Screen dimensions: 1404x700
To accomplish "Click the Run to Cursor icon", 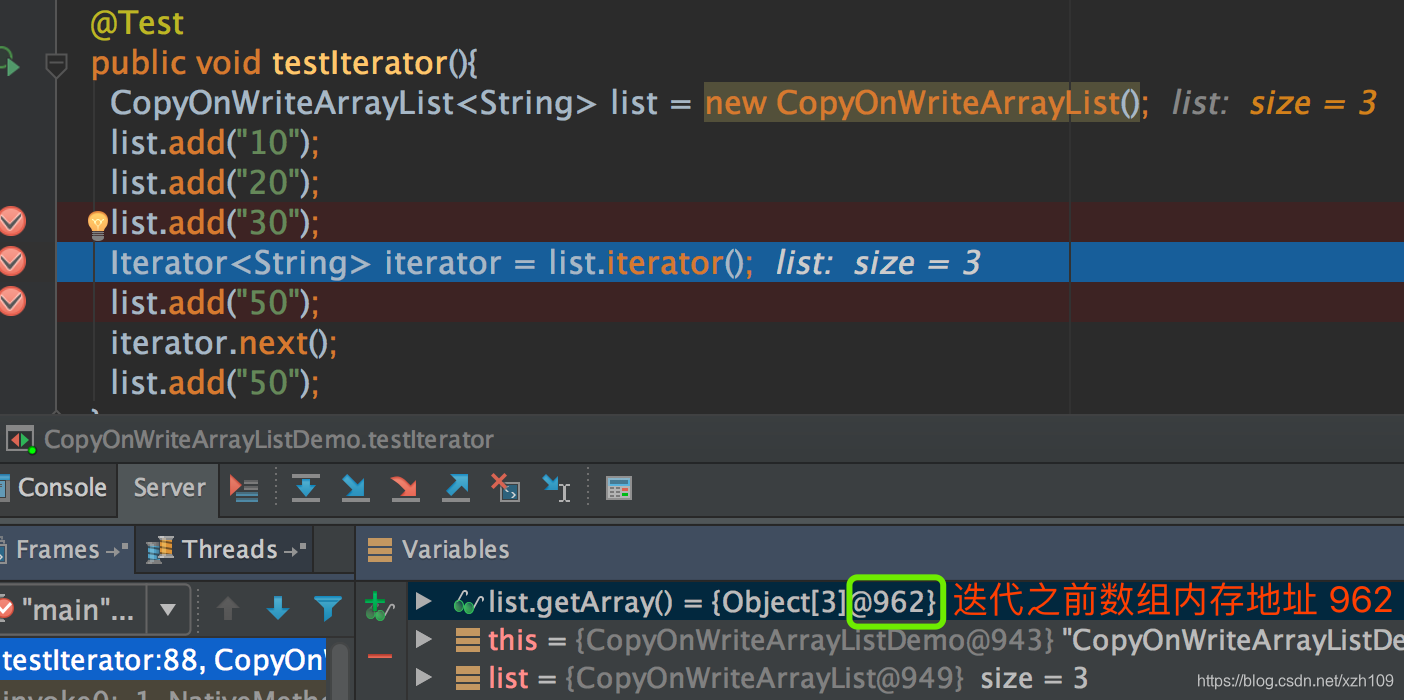I will [556, 488].
